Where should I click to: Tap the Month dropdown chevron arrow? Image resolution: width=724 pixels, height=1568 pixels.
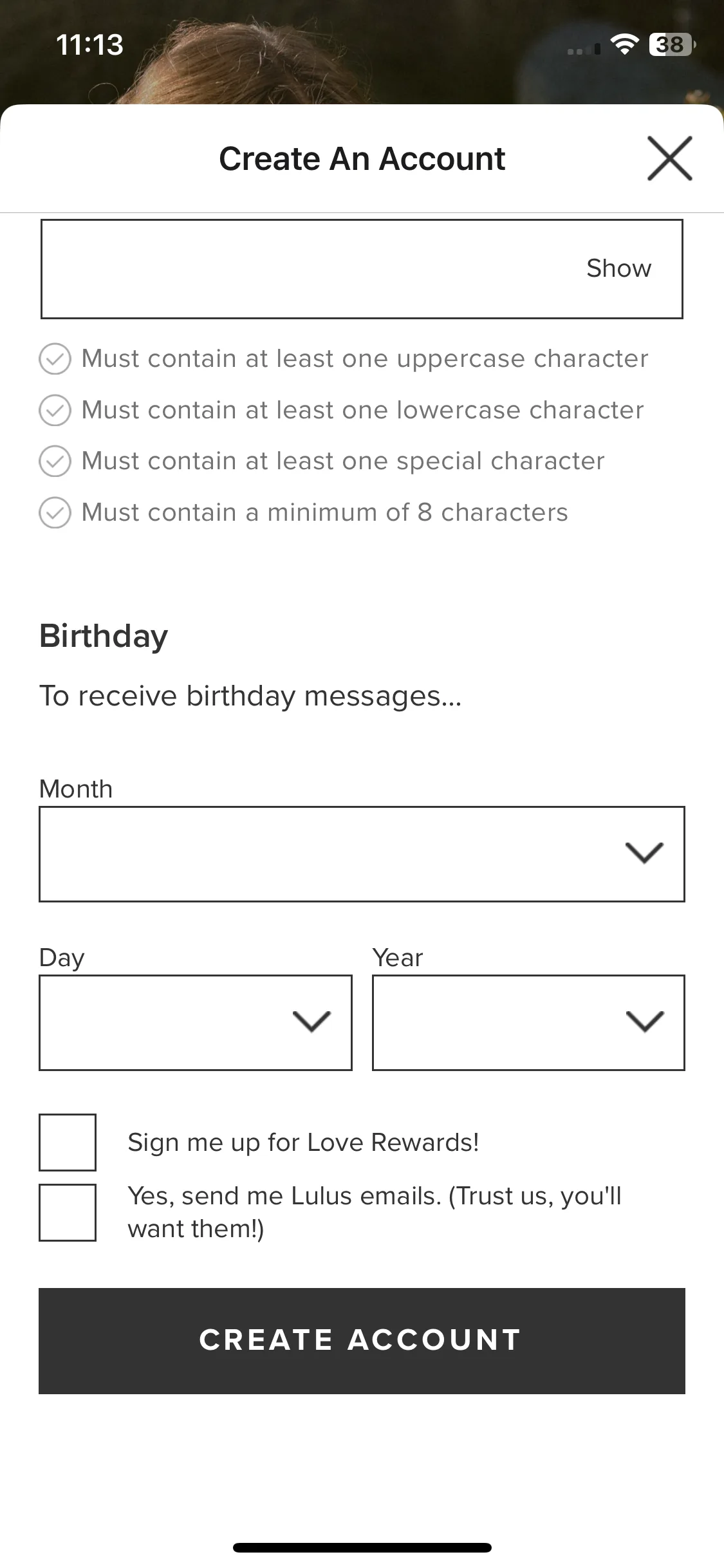tap(644, 853)
